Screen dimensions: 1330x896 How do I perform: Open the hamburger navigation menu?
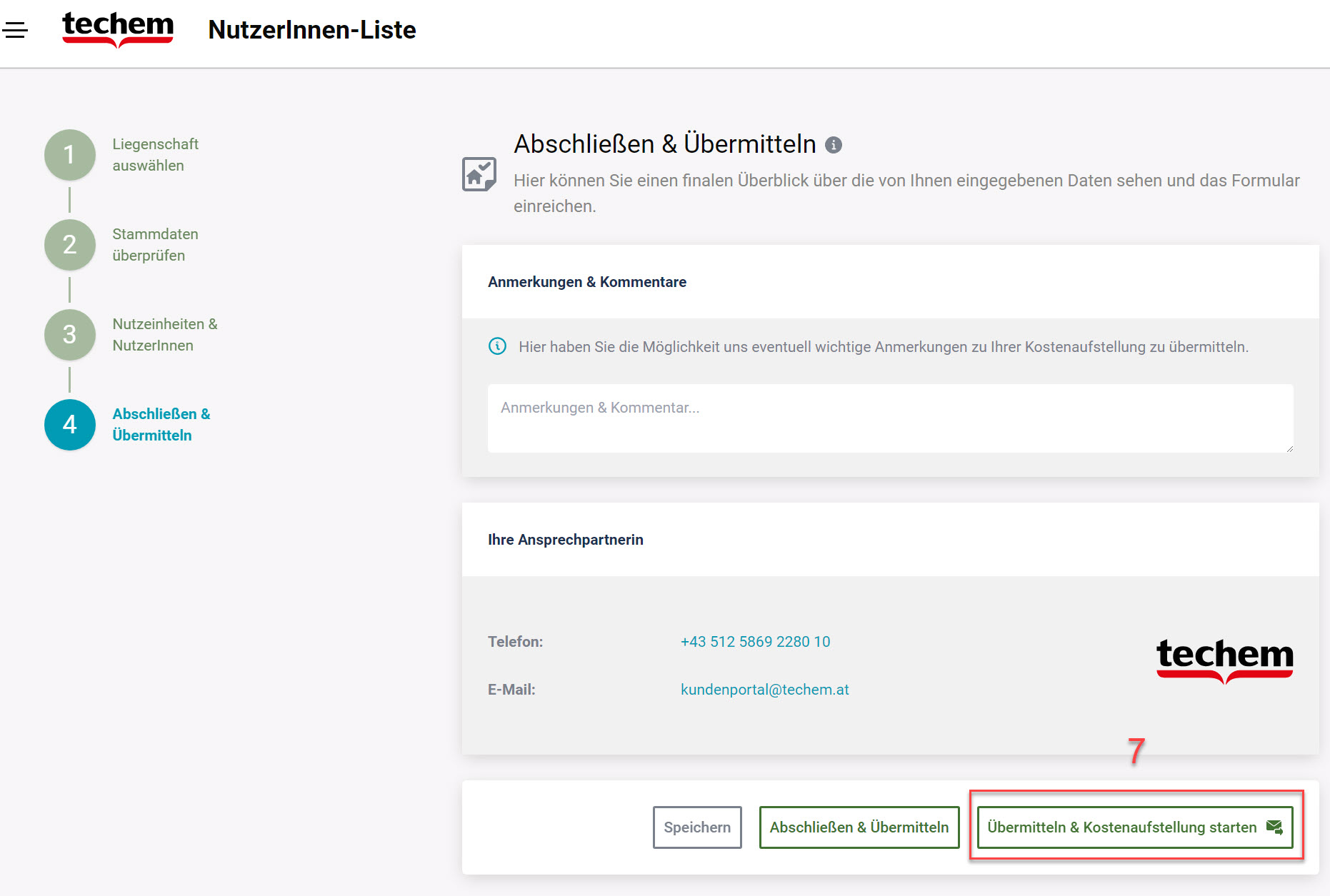[x=15, y=30]
